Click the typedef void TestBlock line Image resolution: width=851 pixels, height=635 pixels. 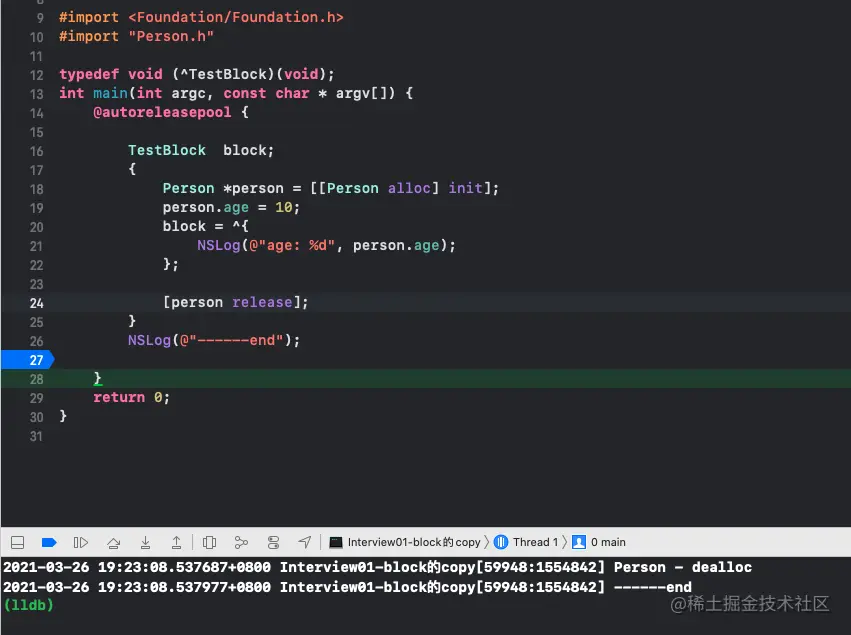pos(196,74)
